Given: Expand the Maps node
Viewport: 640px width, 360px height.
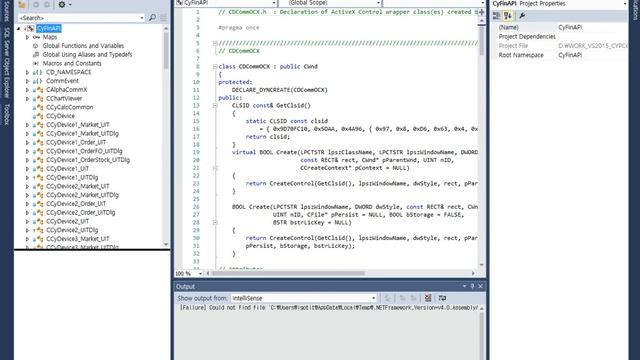Looking at the screenshot, I should tap(27, 37).
